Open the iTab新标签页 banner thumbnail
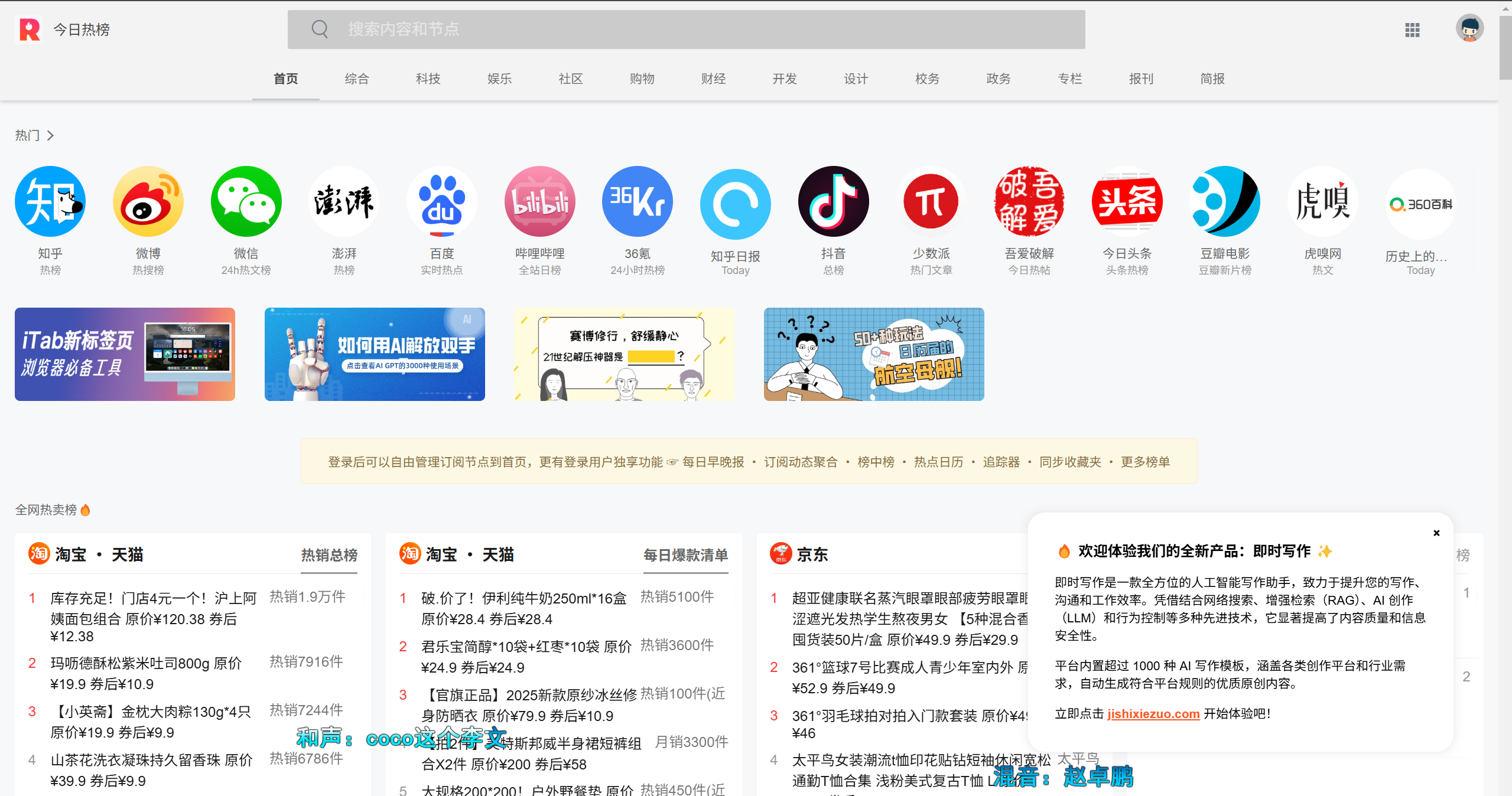This screenshot has height=796, width=1512. tap(125, 354)
